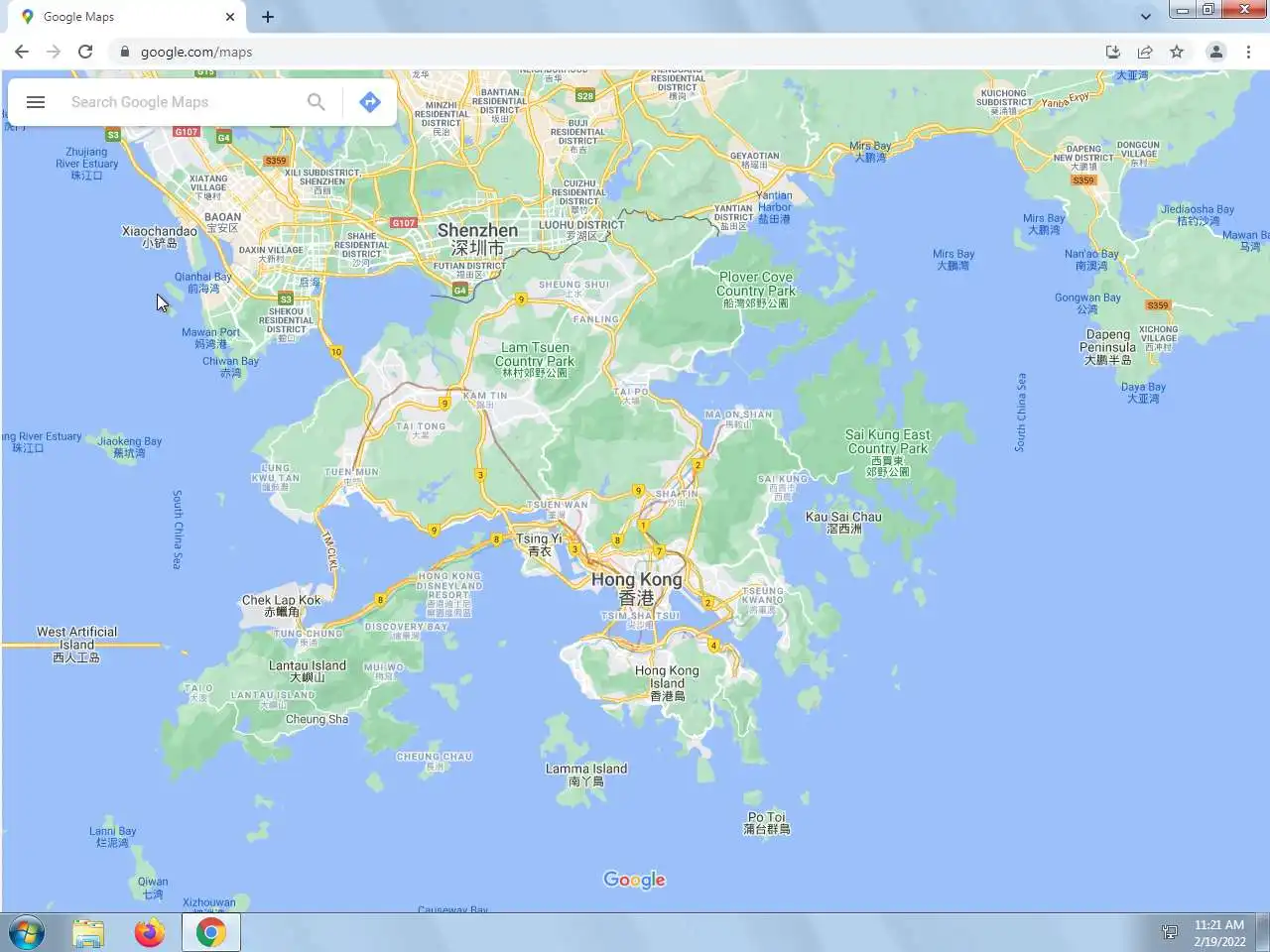Click the Mawan Port label
The height and width of the screenshot is (952, 1270).
(x=210, y=338)
